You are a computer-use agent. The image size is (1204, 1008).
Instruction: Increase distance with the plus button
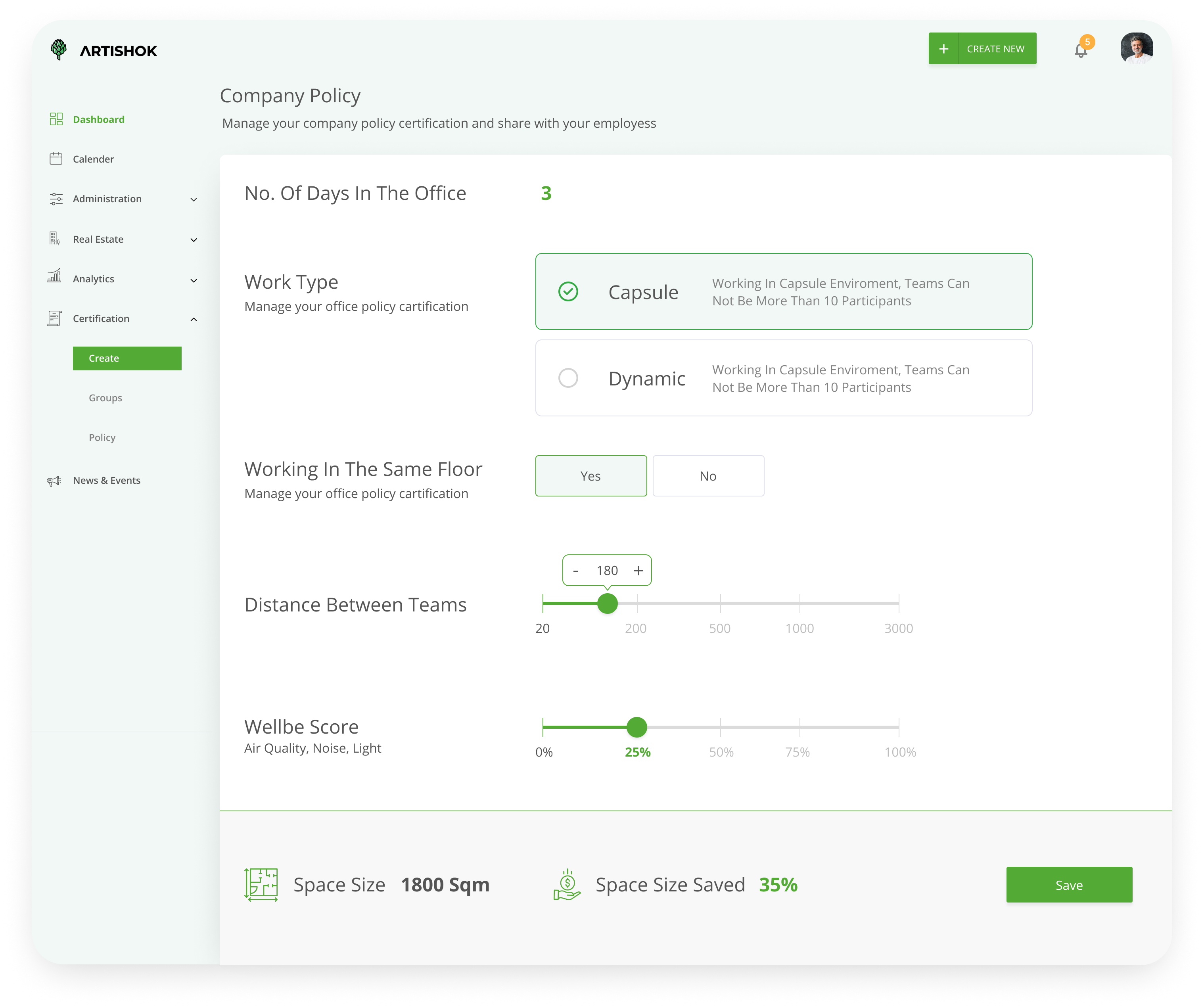pyautogui.click(x=638, y=571)
